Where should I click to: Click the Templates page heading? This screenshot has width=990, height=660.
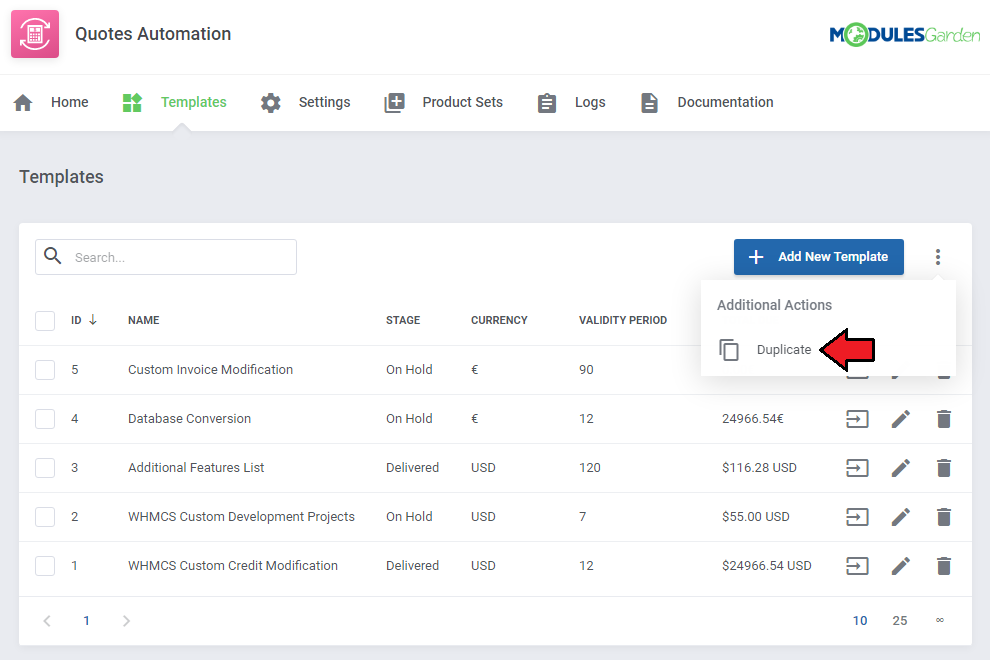click(61, 177)
